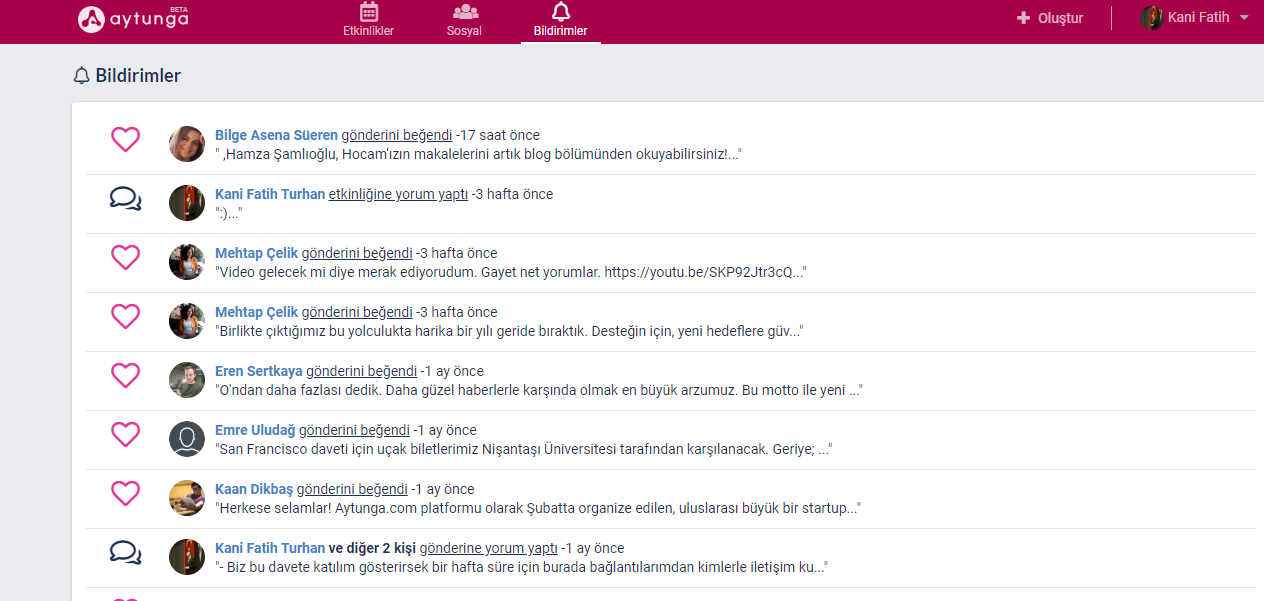Select the Bildirimler tab label
Image resolution: width=1264 pixels, height=601 pixels.
pyautogui.click(x=561, y=31)
